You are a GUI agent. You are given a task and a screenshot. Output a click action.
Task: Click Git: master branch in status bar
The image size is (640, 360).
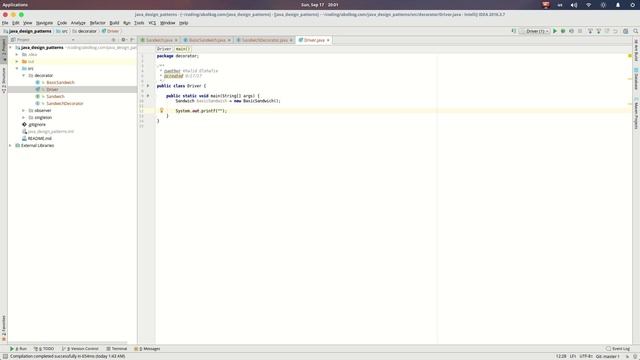pos(607,356)
